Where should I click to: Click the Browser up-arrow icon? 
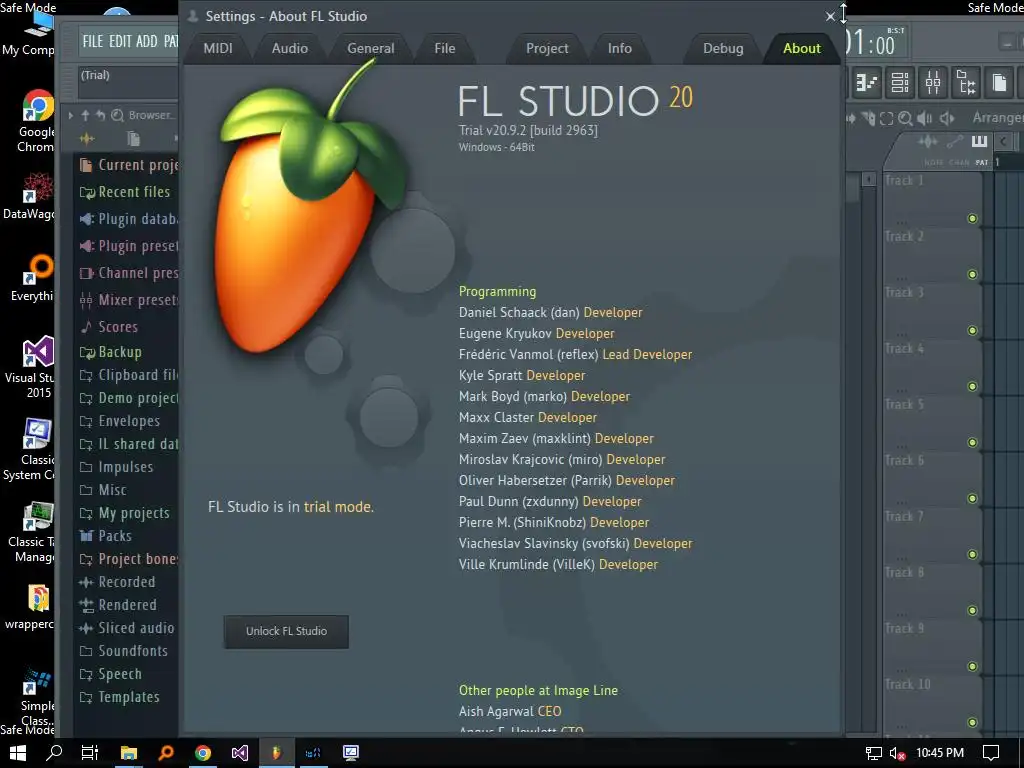pos(85,116)
